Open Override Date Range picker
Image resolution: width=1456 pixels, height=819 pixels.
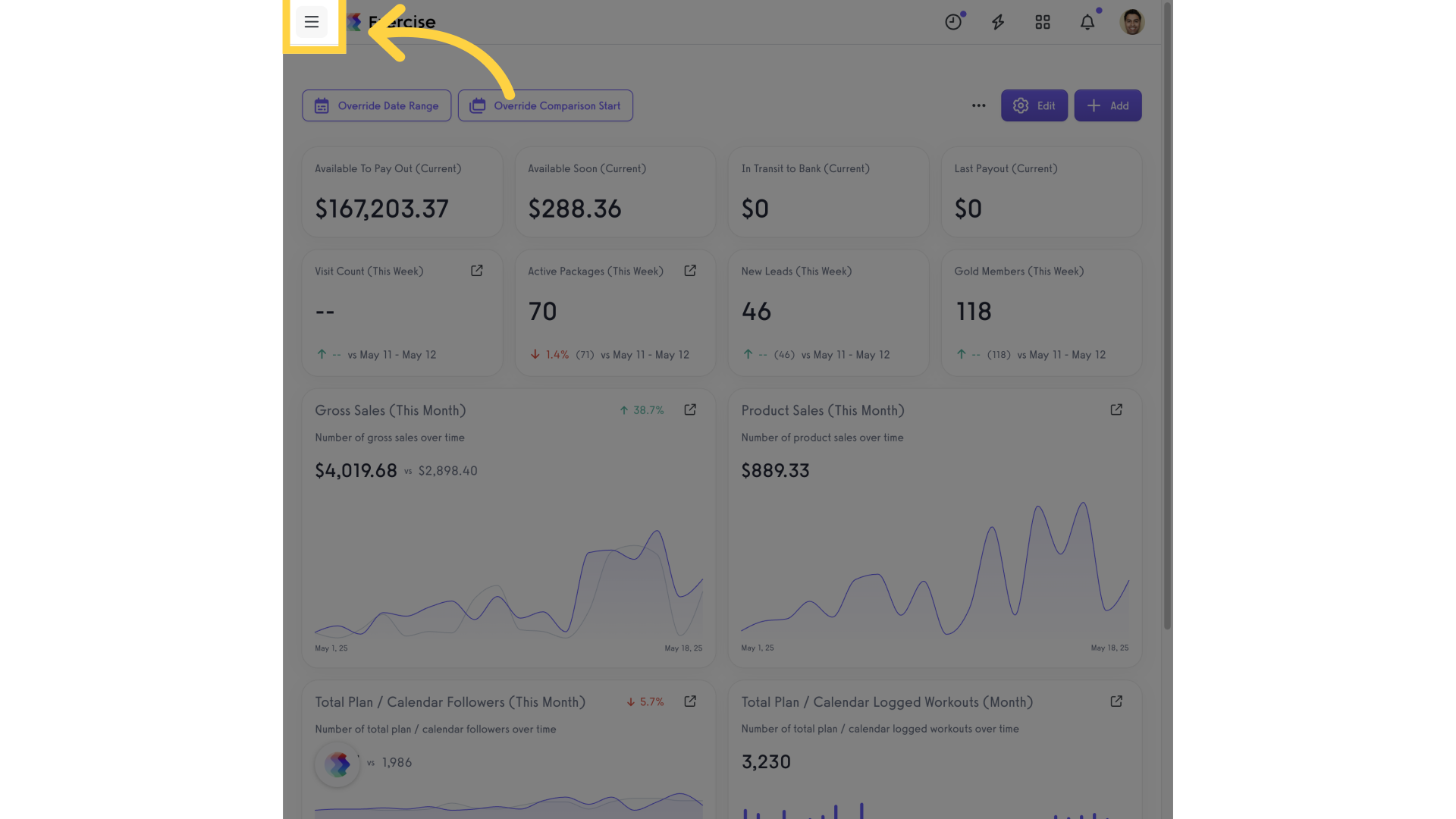point(377,105)
